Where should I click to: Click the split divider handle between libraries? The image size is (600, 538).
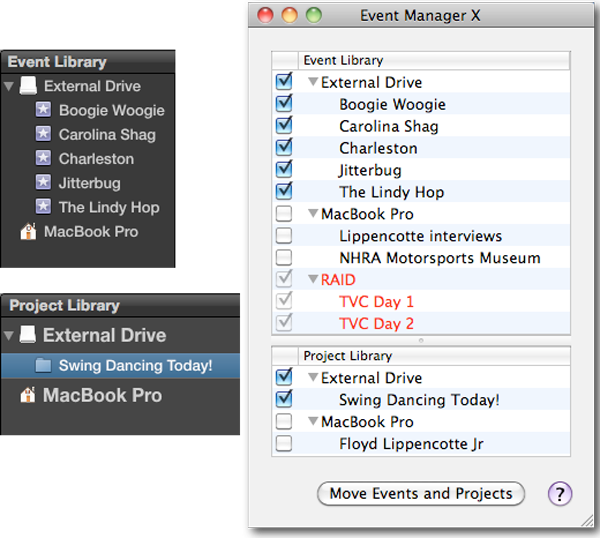421,340
